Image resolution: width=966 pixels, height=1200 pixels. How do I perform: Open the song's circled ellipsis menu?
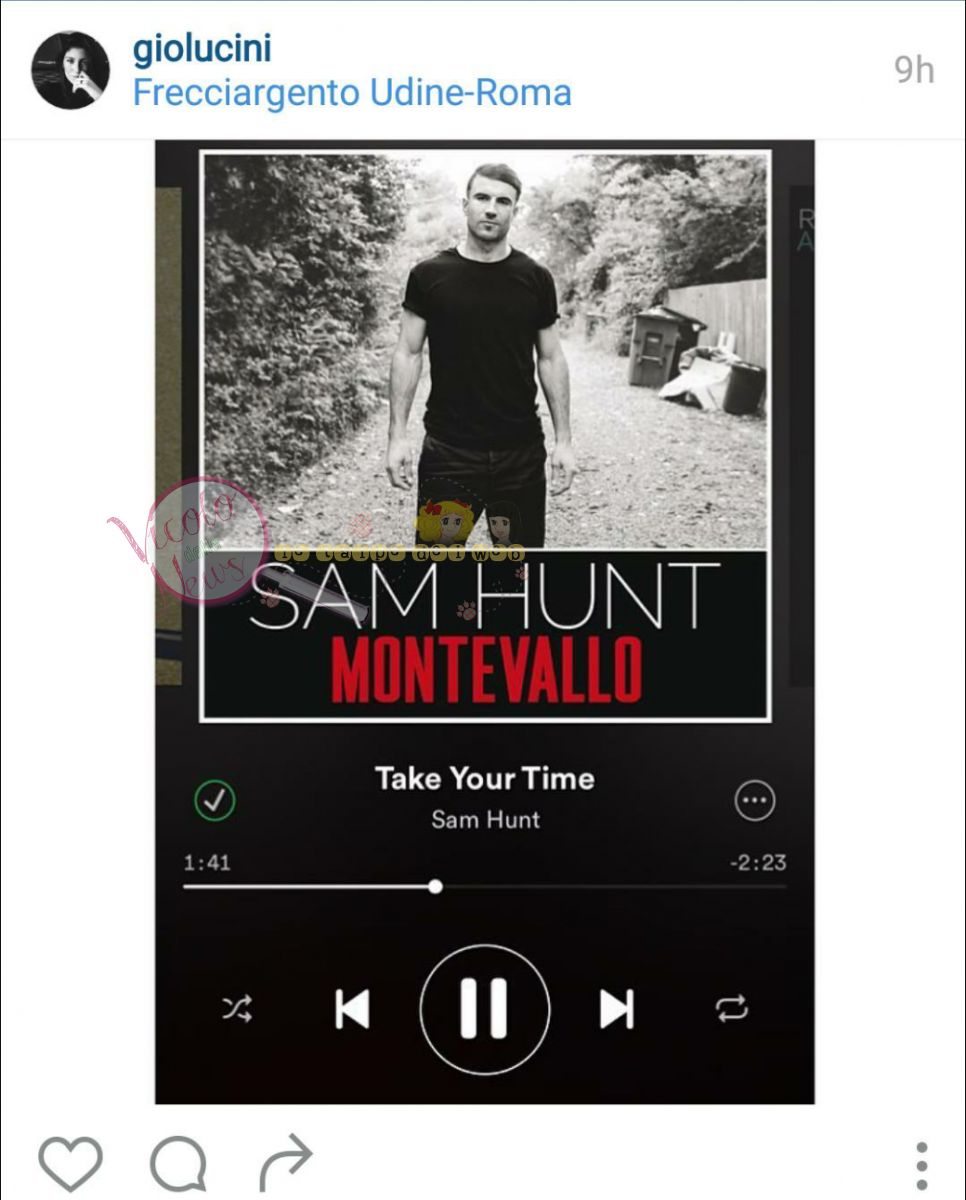[x=755, y=800]
